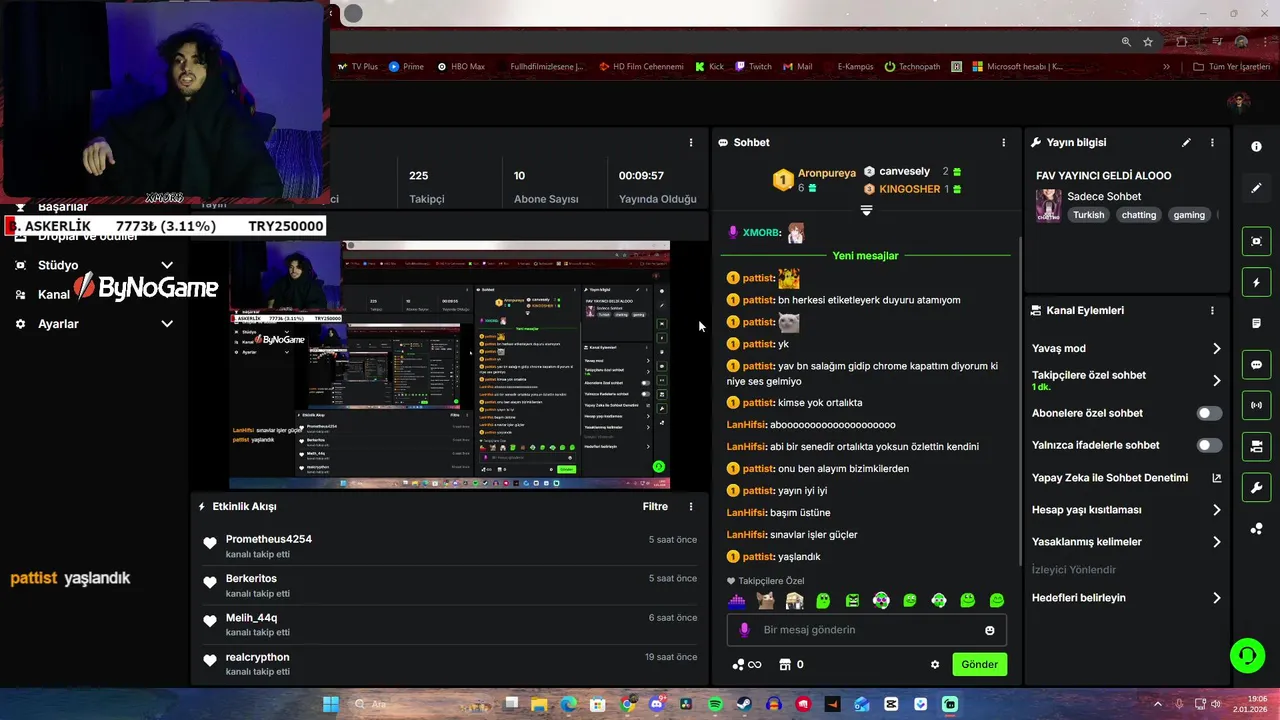Click the info icon in right sidebar
The image size is (1280, 720).
coord(1256,146)
